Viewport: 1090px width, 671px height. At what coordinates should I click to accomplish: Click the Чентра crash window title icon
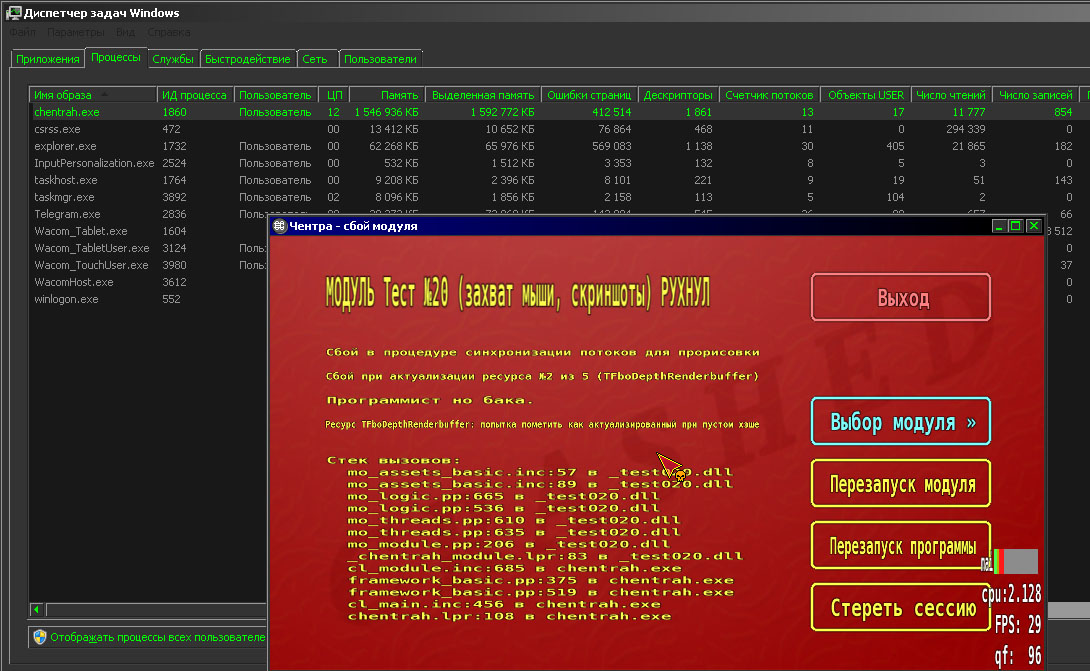click(280, 226)
